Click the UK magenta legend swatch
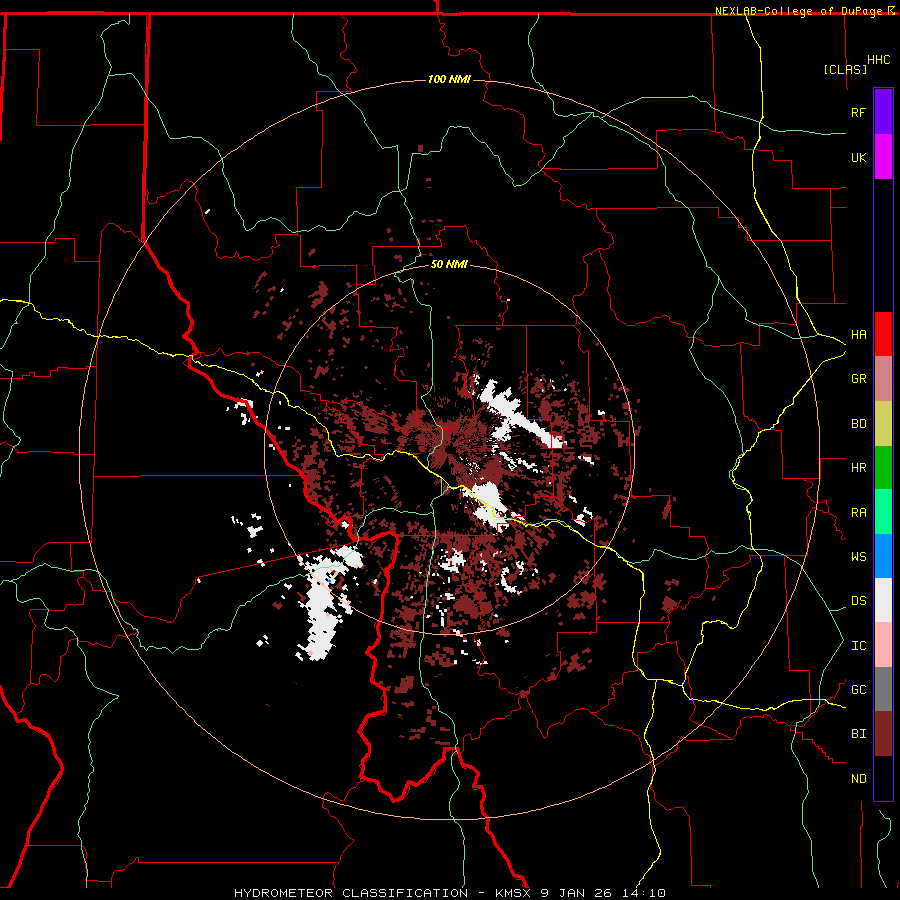Image resolution: width=900 pixels, height=900 pixels. click(x=883, y=157)
